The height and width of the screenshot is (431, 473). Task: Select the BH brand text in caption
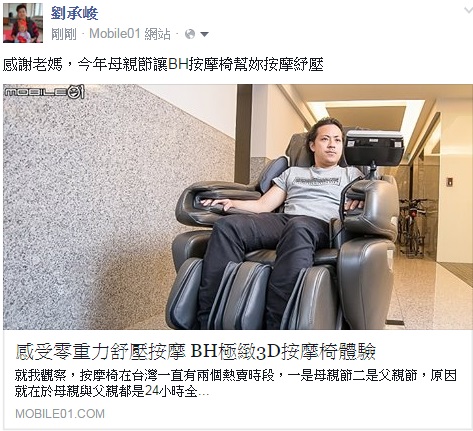(179, 64)
